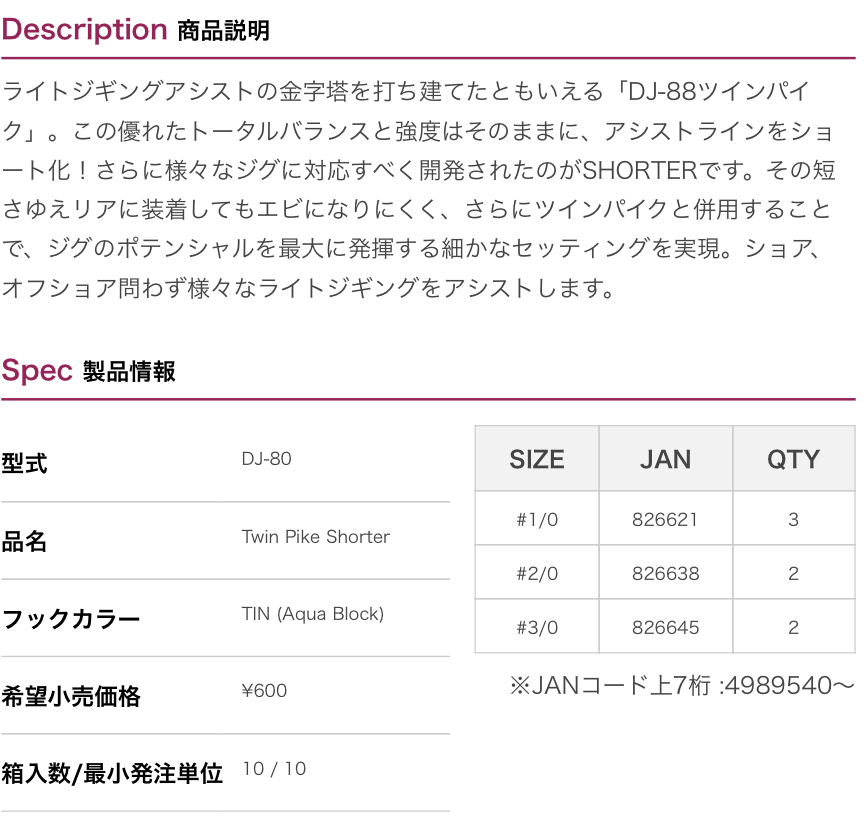Click JAN code 826638
The width and height of the screenshot is (867, 823).
click(x=665, y=574)
